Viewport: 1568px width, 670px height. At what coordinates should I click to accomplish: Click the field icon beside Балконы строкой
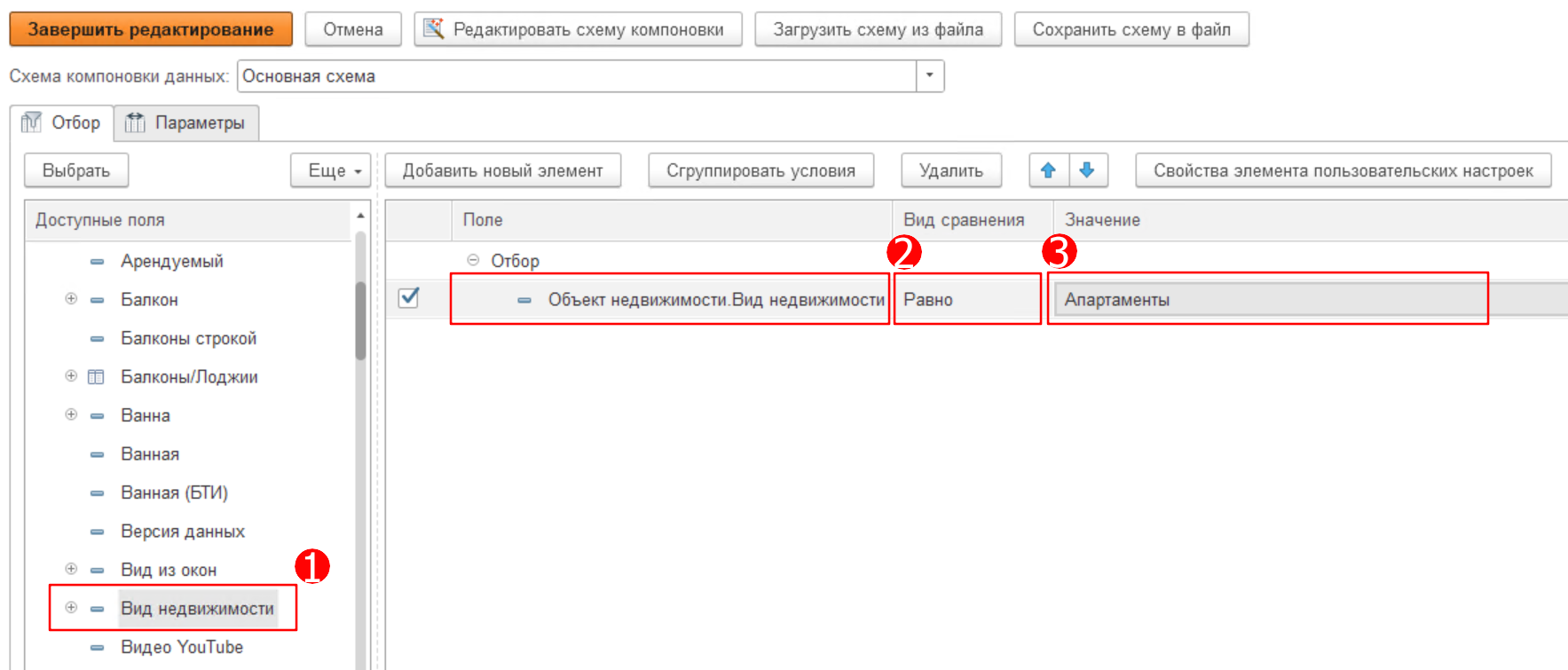pyautogui.click(x=97, y=339)
